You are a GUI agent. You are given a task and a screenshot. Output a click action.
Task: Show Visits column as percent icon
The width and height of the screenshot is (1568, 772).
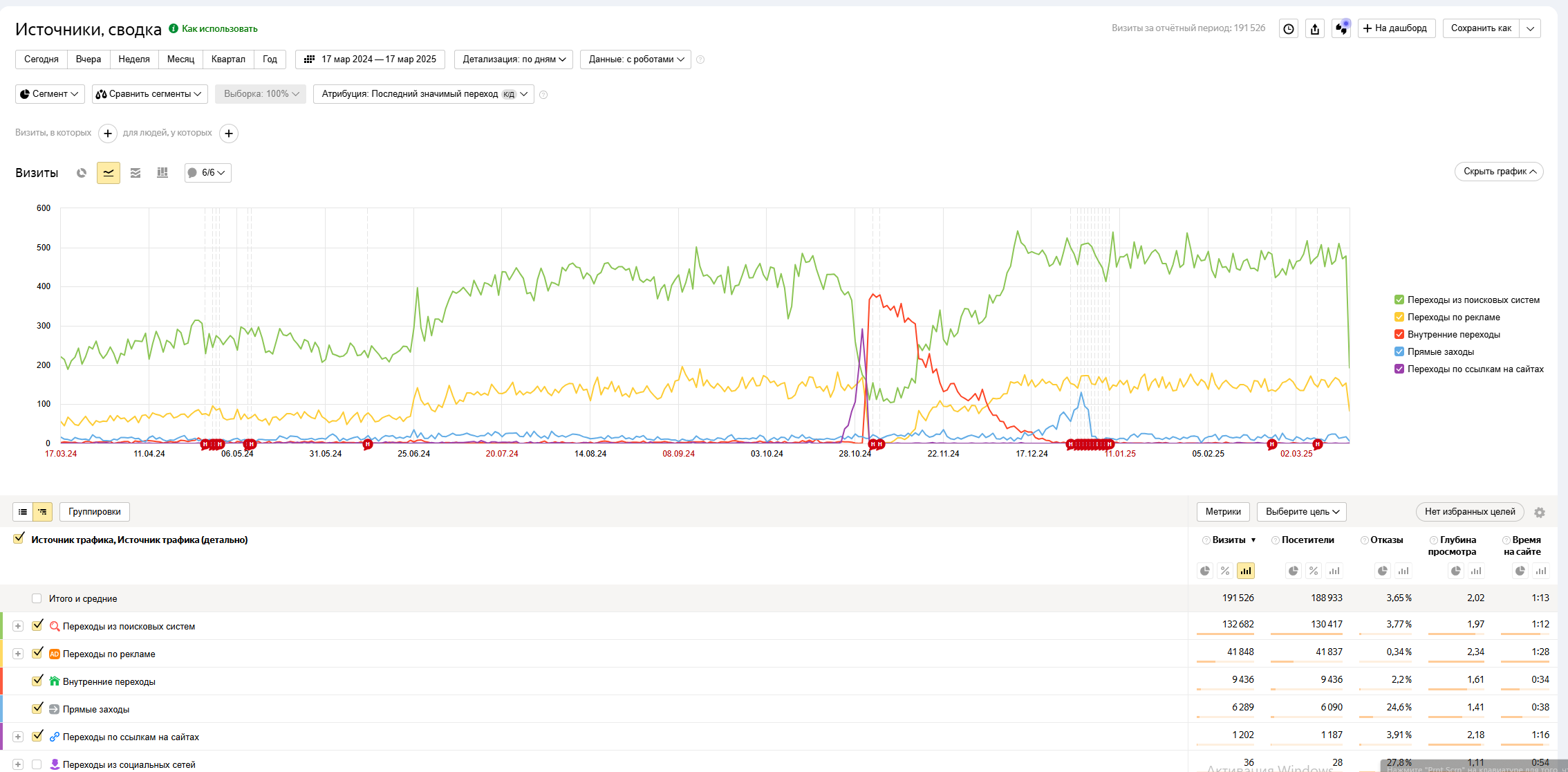pos(1225,571)
